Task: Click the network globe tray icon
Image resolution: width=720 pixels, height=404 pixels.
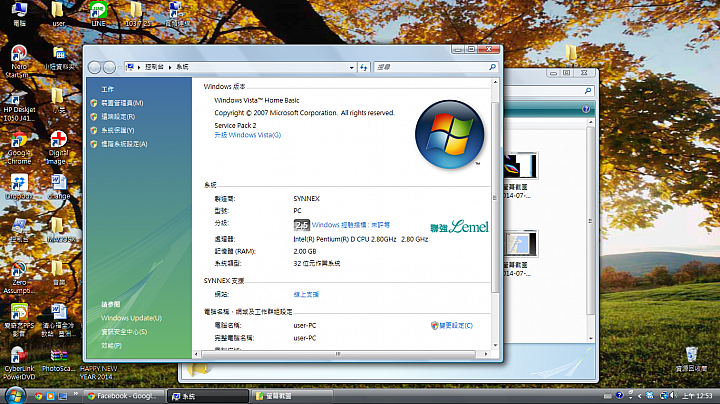Action: pyautogui.click(x=664, y=395)
